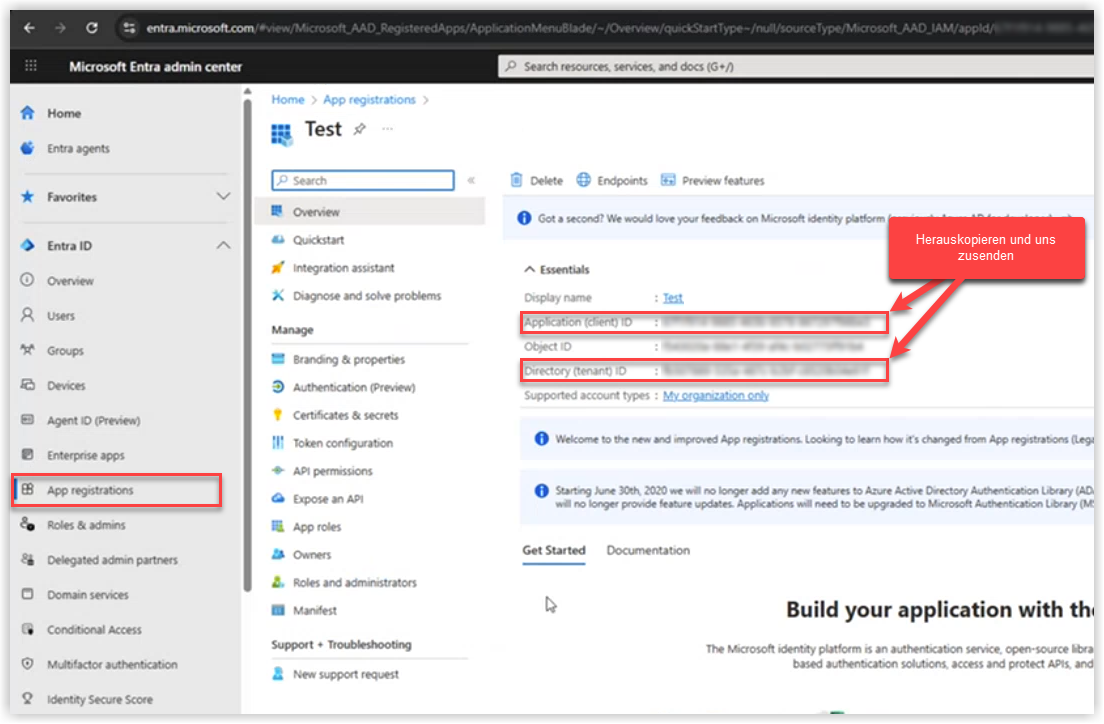Open the more options ellipsis beside Test
The width and height of the screenshot is (1104, 724).
click(388, 129)
